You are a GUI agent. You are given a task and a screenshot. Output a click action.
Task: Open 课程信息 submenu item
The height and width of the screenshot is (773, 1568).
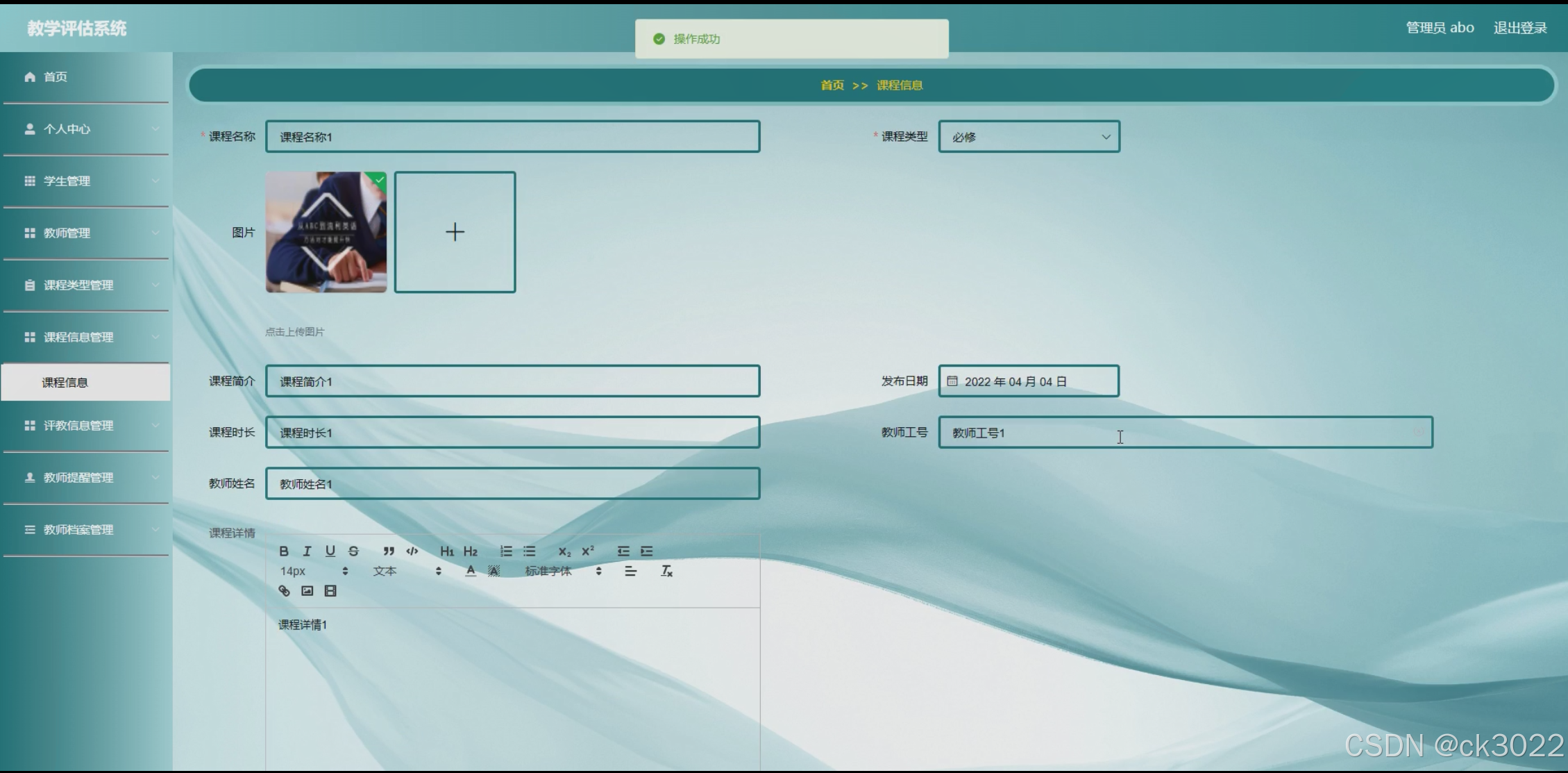click(65, 383)
